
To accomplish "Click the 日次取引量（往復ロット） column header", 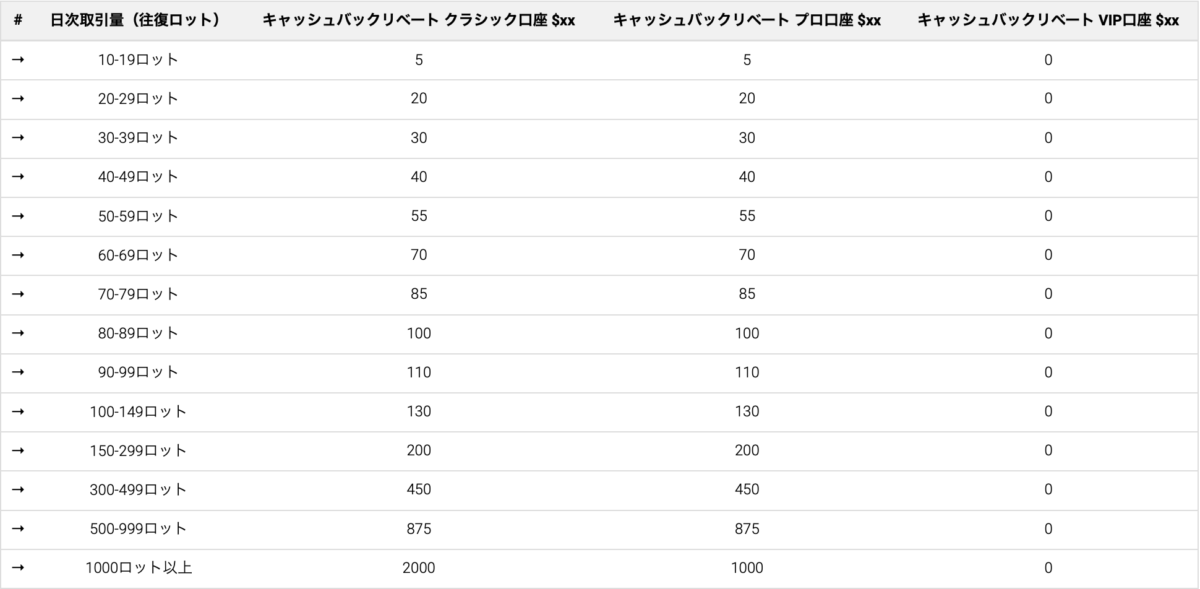I will tap(138, 21).
